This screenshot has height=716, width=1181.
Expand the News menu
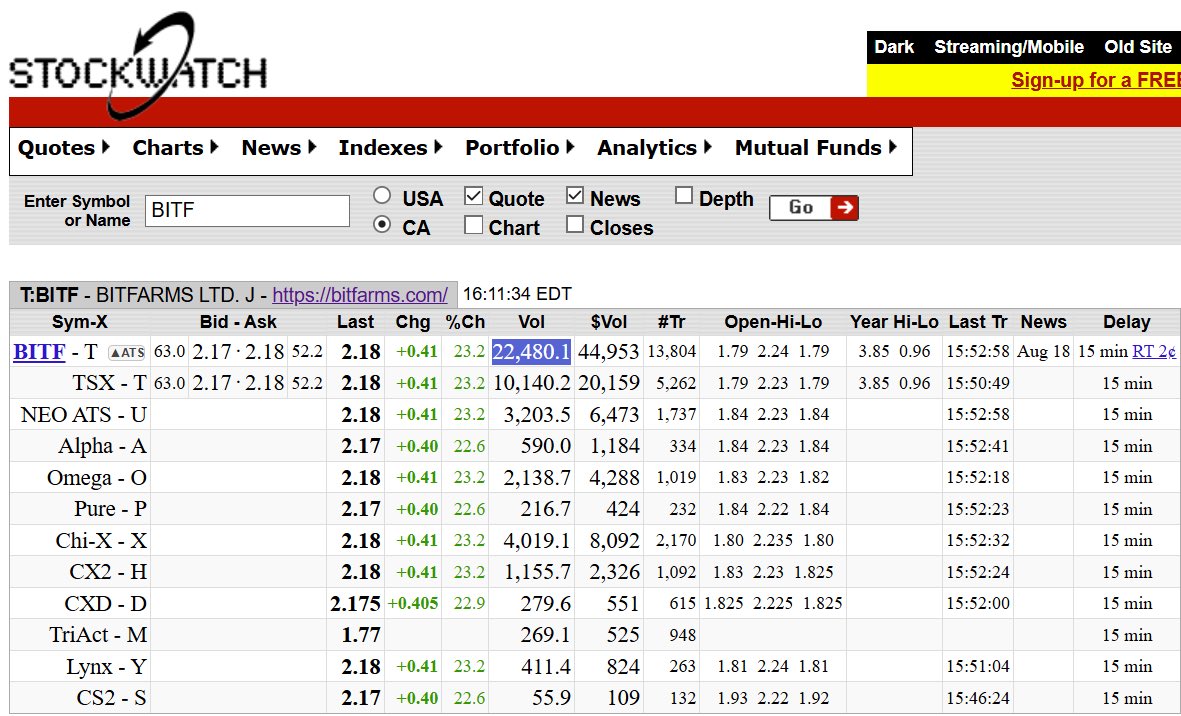(x=279, y=148)
